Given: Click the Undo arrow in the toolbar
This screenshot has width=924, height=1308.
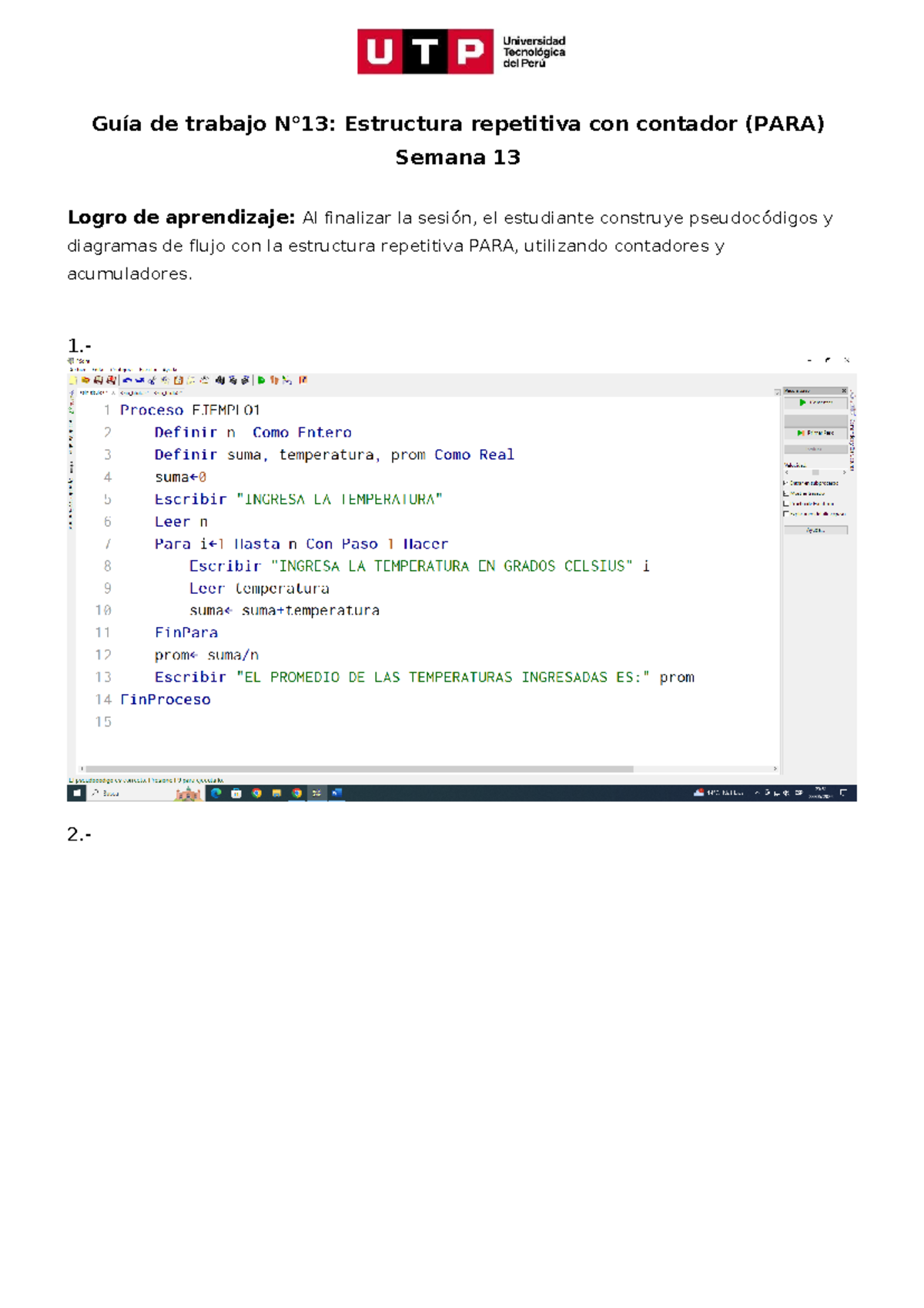Looking at the screenshot, I should click(x=128, y=380).
